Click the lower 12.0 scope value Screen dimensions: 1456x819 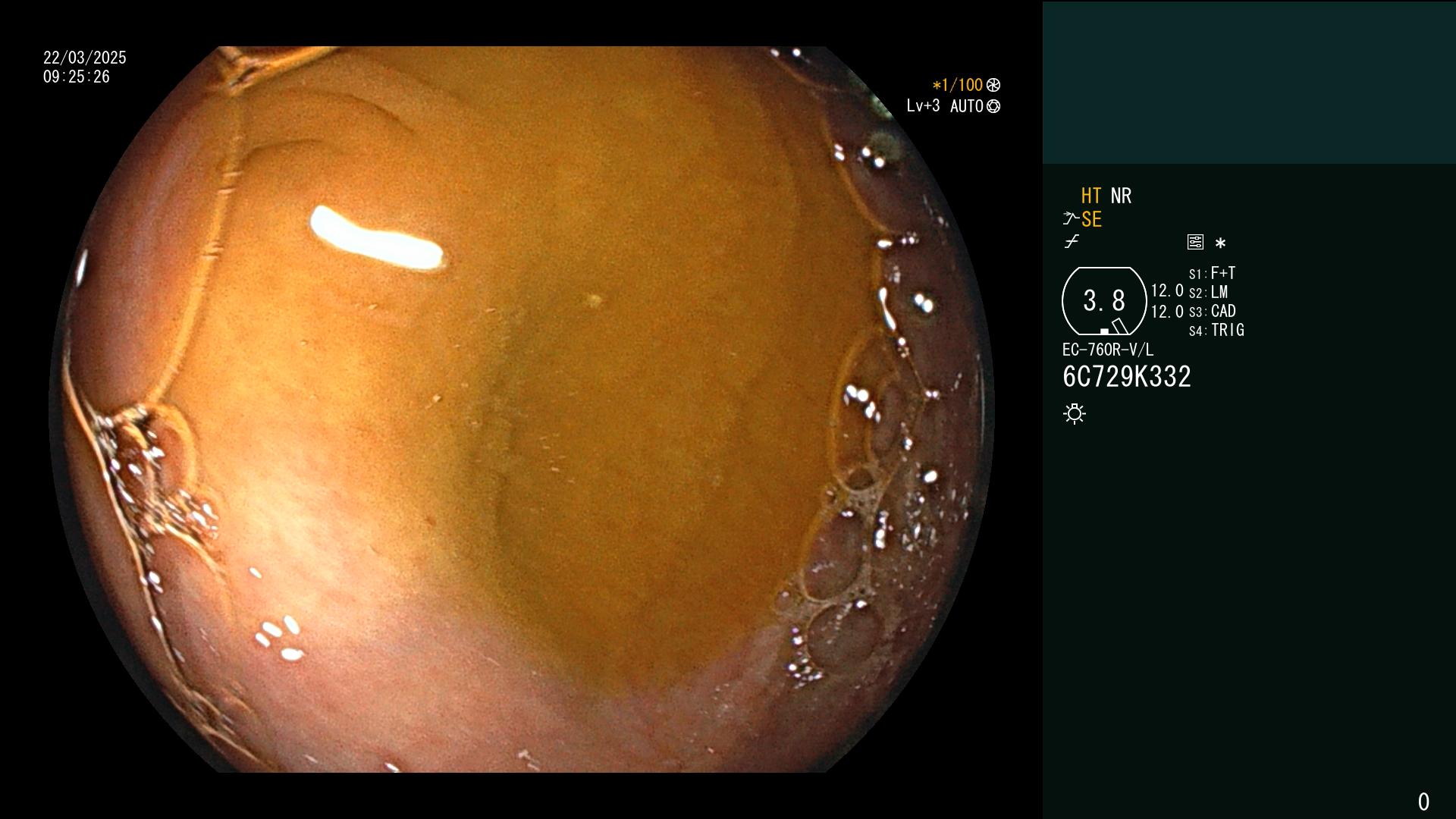[x=1167, y=312]
